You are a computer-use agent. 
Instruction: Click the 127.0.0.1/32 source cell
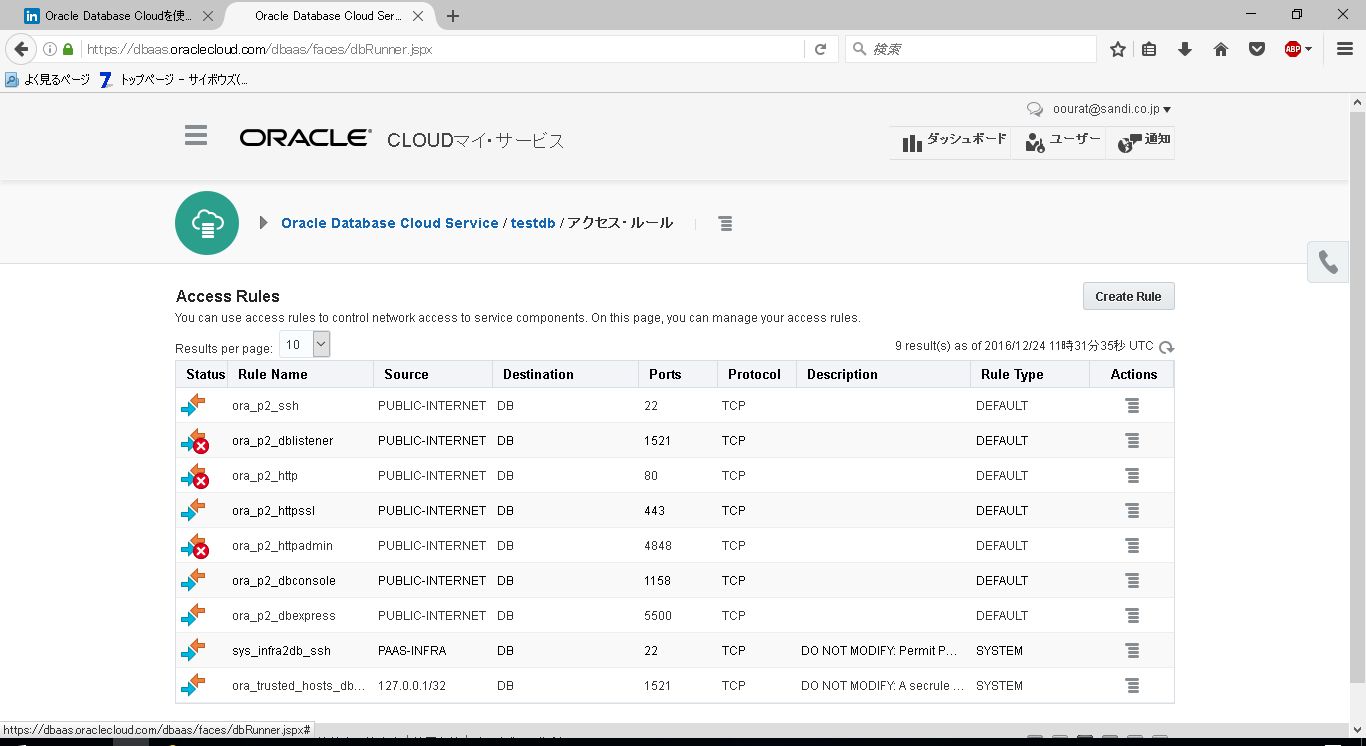pyautogui.click(x=412, y=686)
